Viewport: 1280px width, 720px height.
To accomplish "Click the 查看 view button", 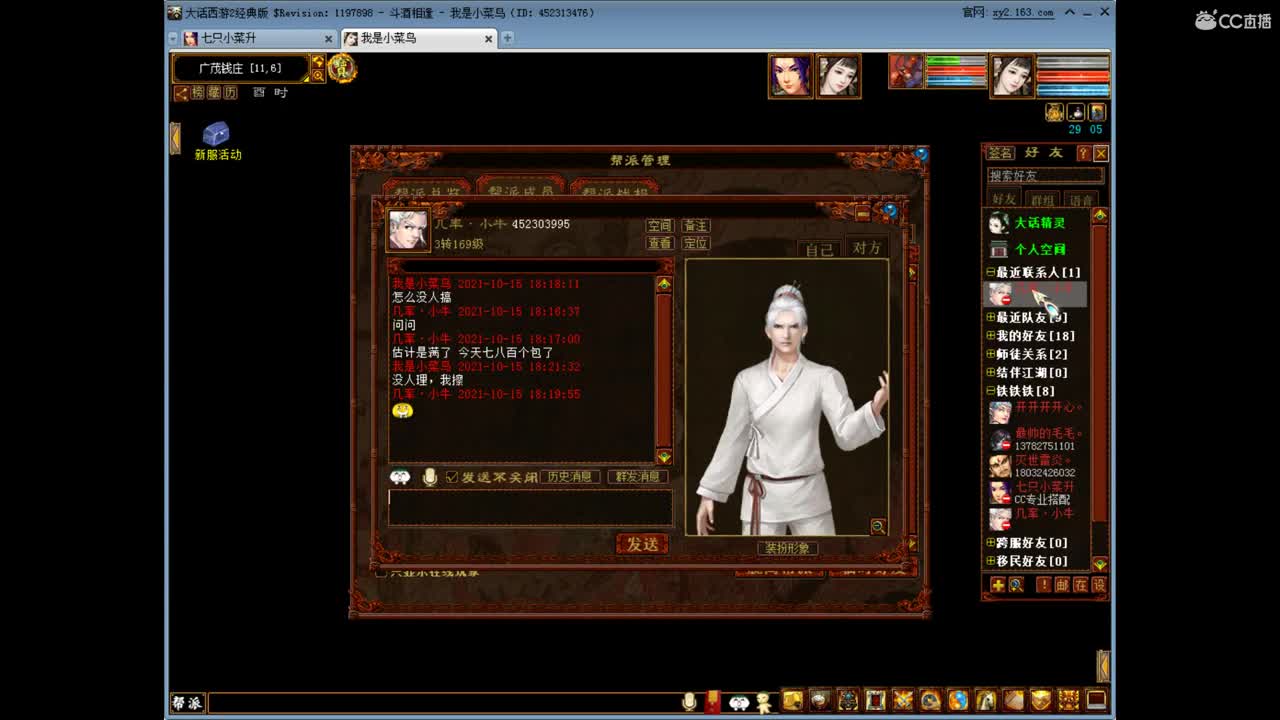I will 660,243.
